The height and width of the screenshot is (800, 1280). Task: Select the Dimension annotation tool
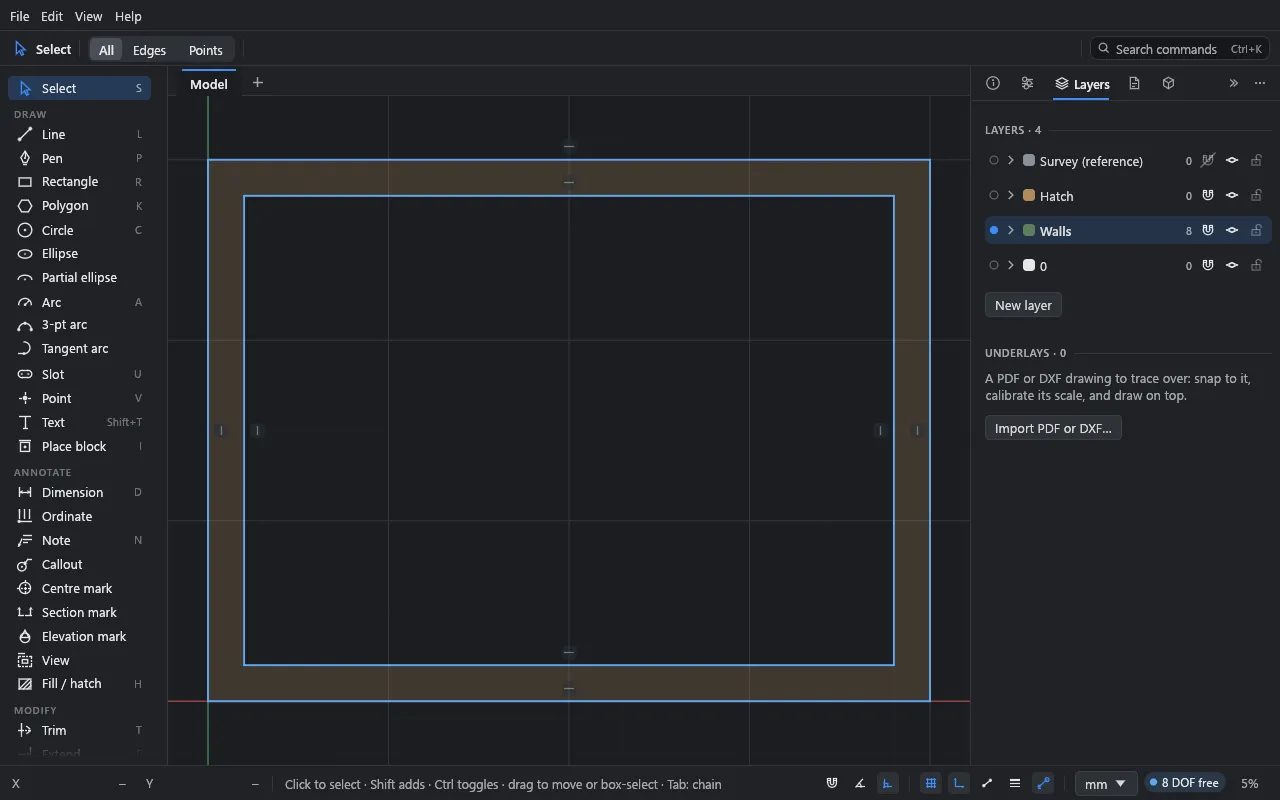[80, 492]
